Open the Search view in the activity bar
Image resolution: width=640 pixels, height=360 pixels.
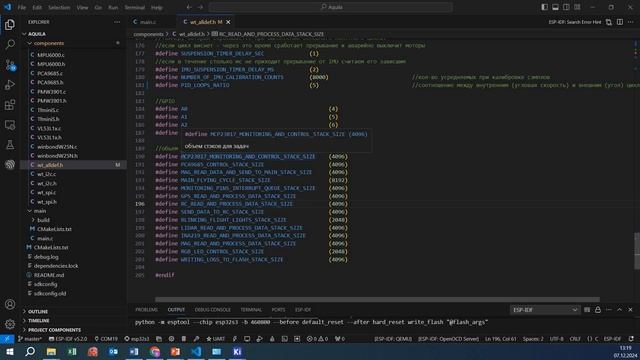(x=10, y=44)
